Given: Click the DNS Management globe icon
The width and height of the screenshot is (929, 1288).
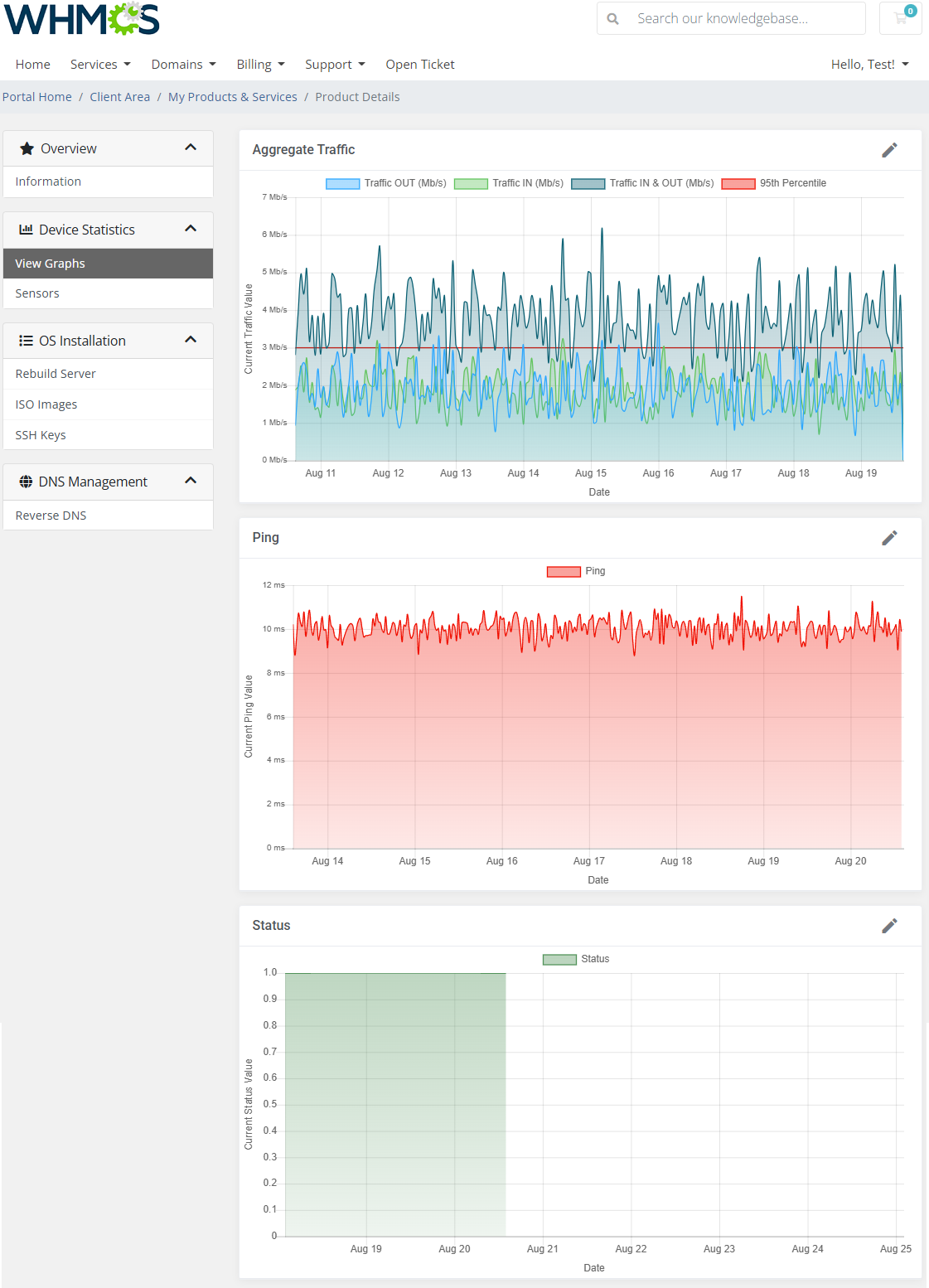Looking at the screenshot, I should [x=26, y=482].
